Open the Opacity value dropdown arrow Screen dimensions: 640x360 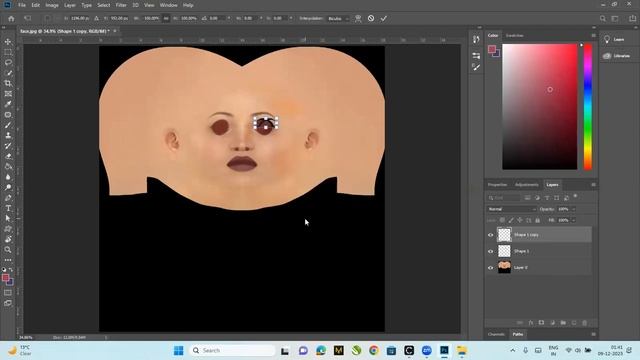[x=573, y=209]
